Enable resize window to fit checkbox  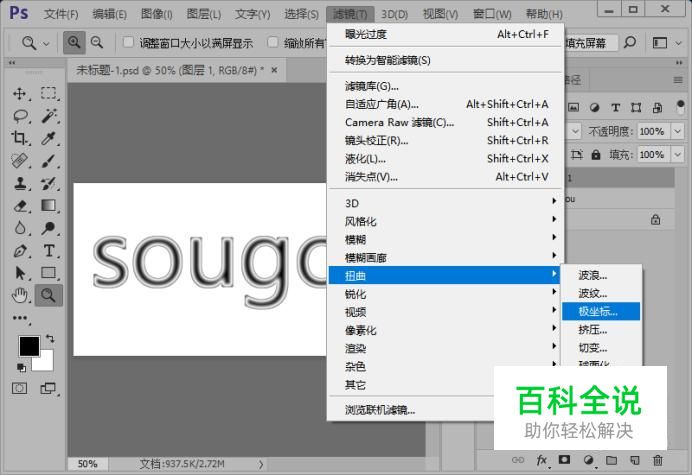tap(128, 42)
